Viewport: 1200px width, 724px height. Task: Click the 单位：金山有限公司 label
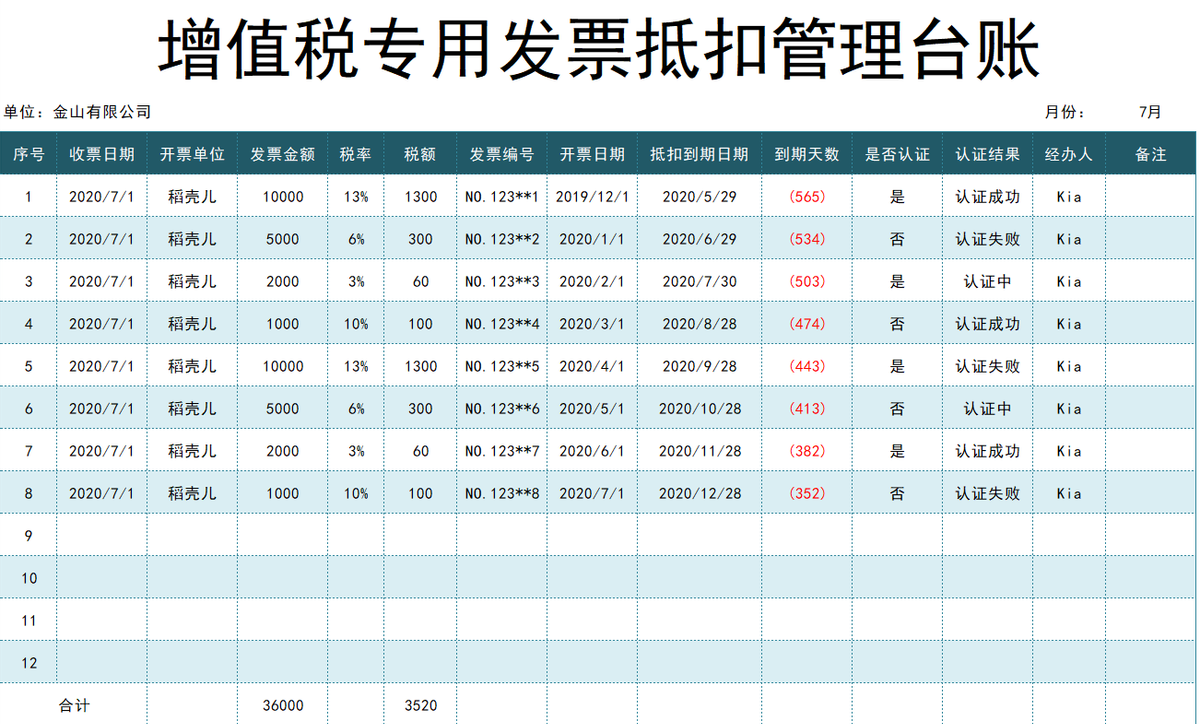(x=78, y=112)
